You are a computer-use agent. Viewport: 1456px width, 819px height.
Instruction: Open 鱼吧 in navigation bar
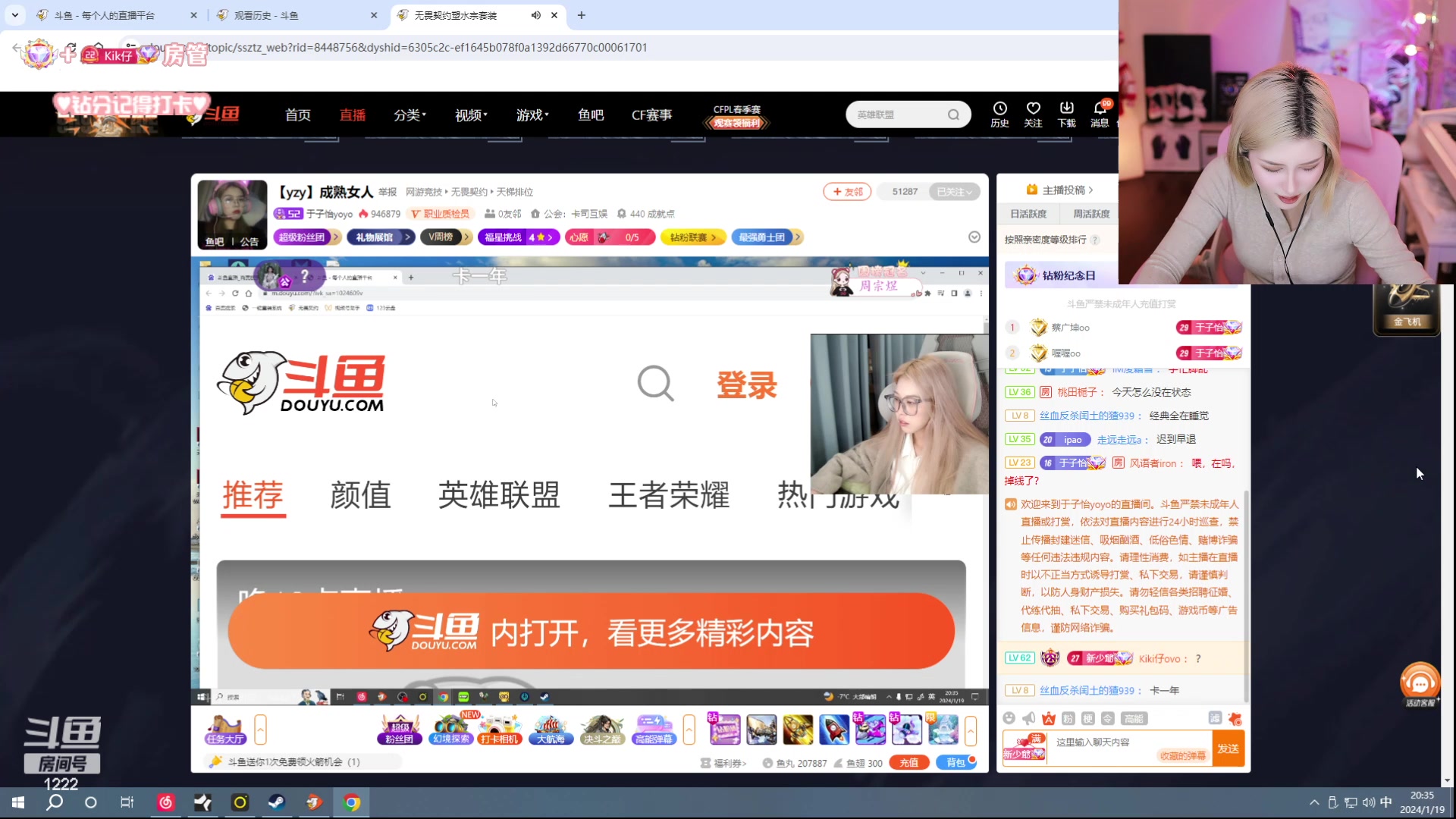[591, 115]
